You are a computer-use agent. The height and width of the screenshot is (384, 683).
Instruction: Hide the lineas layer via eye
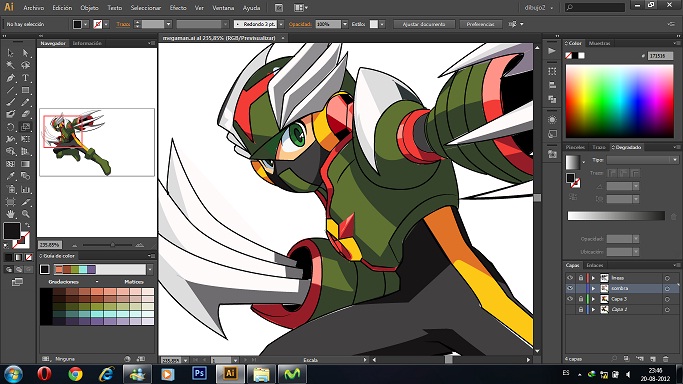coord(570,278)
